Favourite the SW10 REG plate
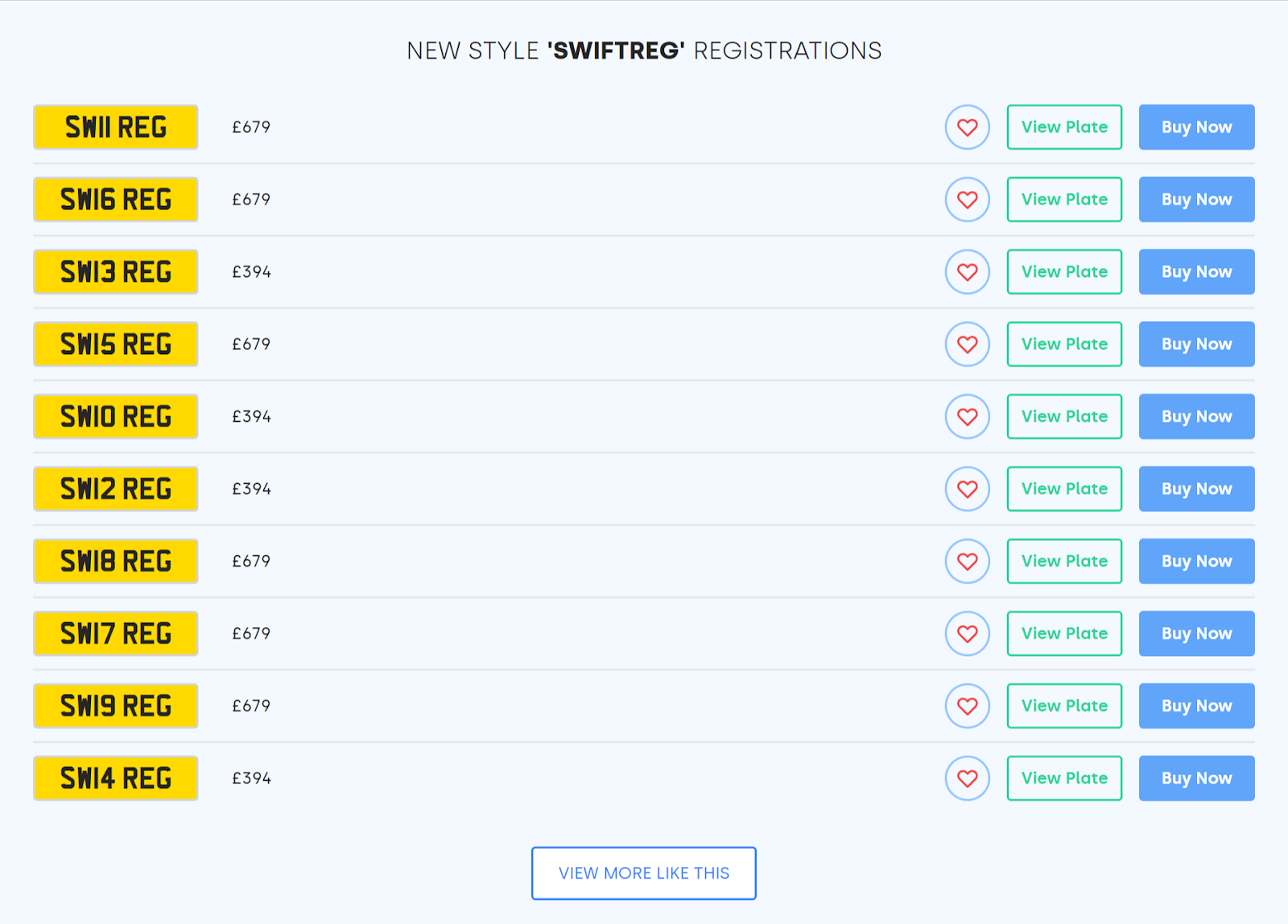 pyautogui.click(x=967, y=417)
